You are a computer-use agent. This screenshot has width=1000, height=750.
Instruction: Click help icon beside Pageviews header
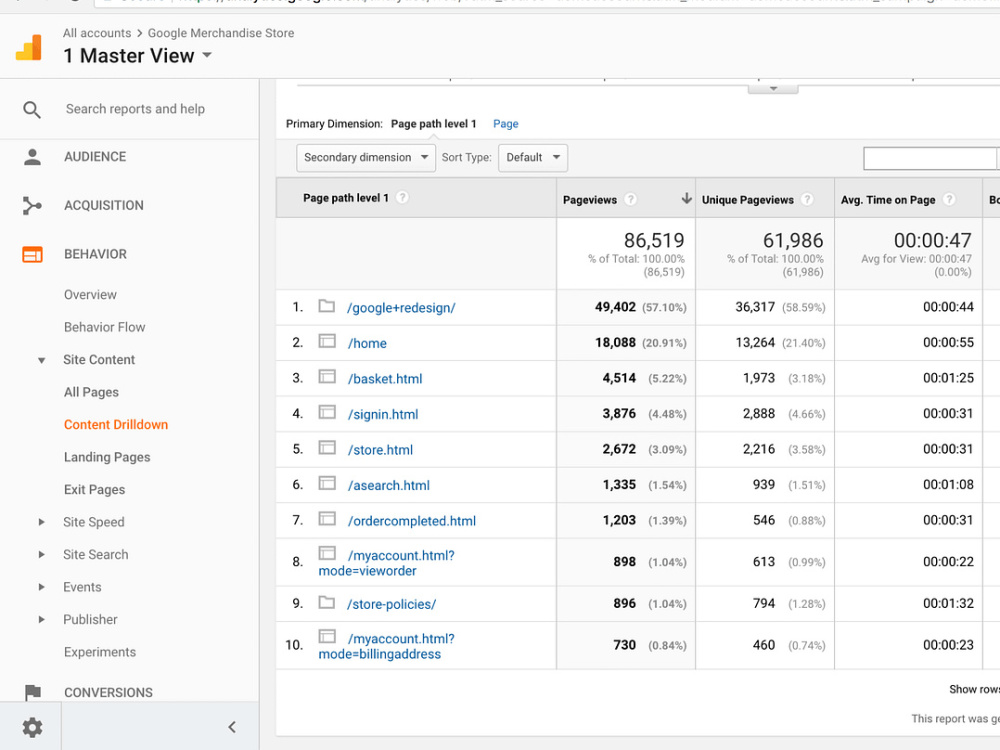point(630,200)
